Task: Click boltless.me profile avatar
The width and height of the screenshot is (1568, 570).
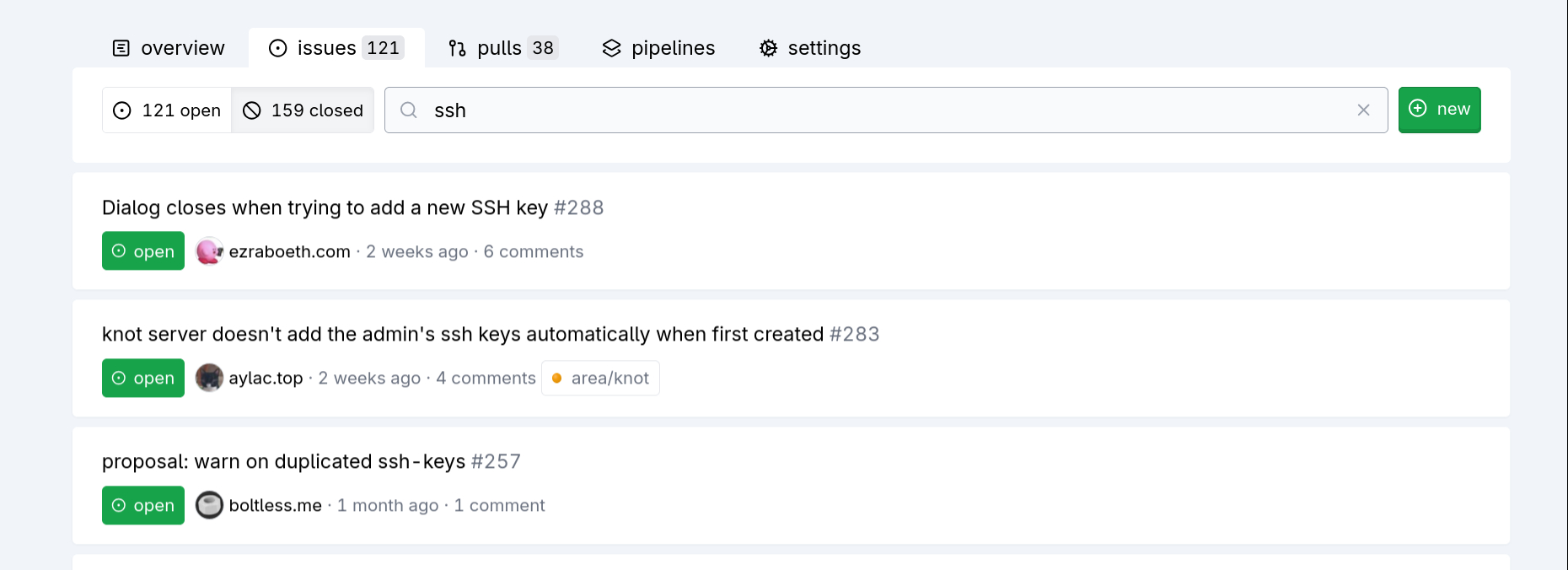Action: coord(209,505)
